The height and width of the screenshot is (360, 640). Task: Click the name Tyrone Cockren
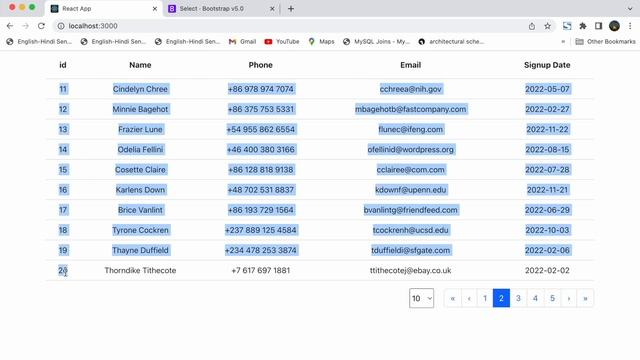140,230
